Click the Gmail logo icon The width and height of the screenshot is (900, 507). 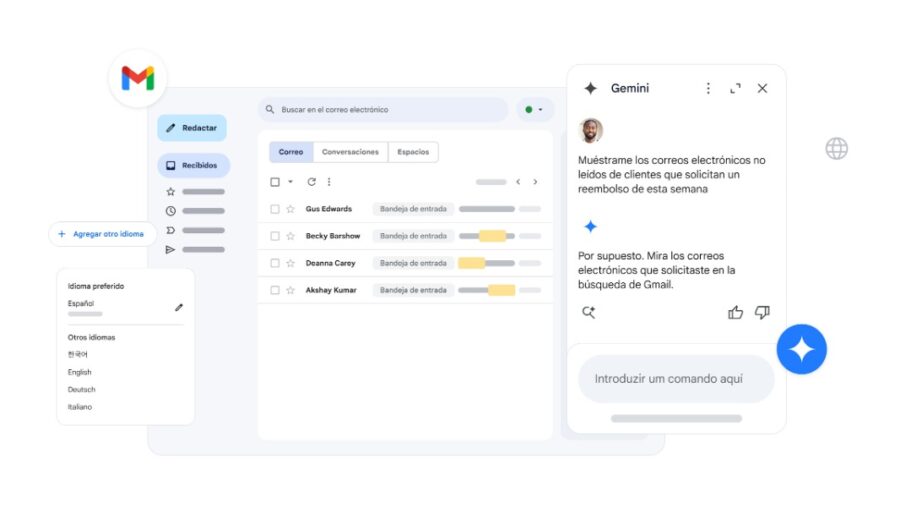138,78
